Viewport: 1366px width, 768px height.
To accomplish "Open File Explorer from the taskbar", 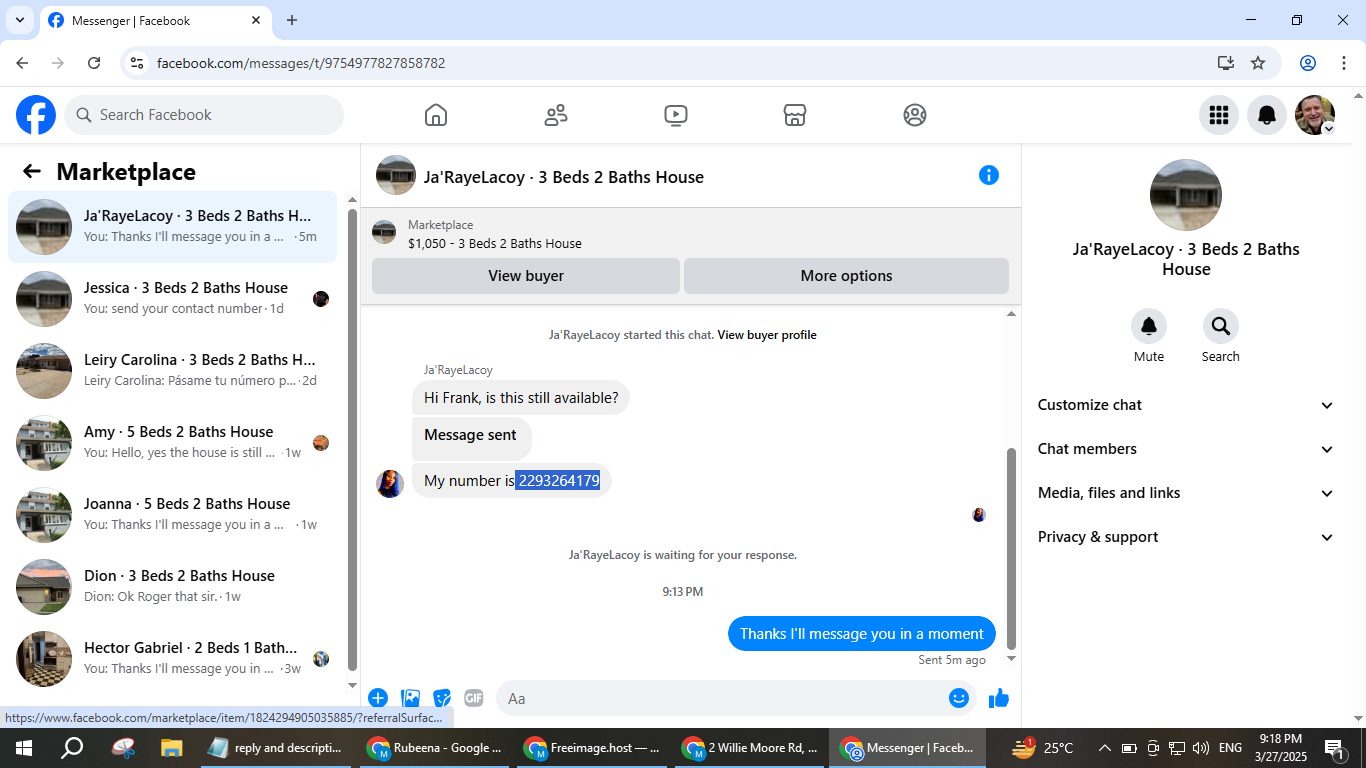I will coord(172,748).
